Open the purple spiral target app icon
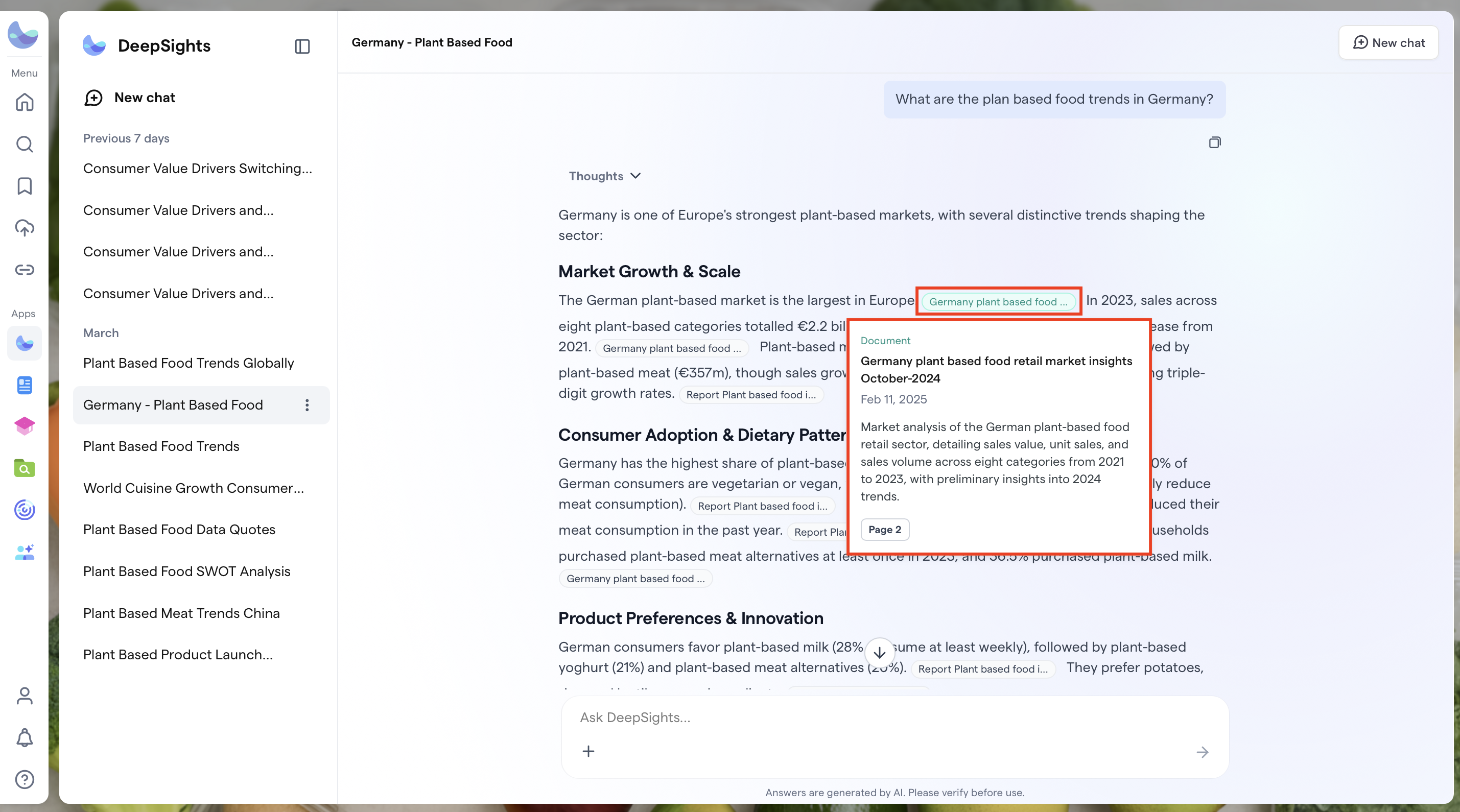Image resolution: width=1460 pixels, height=812 pixels. click(25, 510)
